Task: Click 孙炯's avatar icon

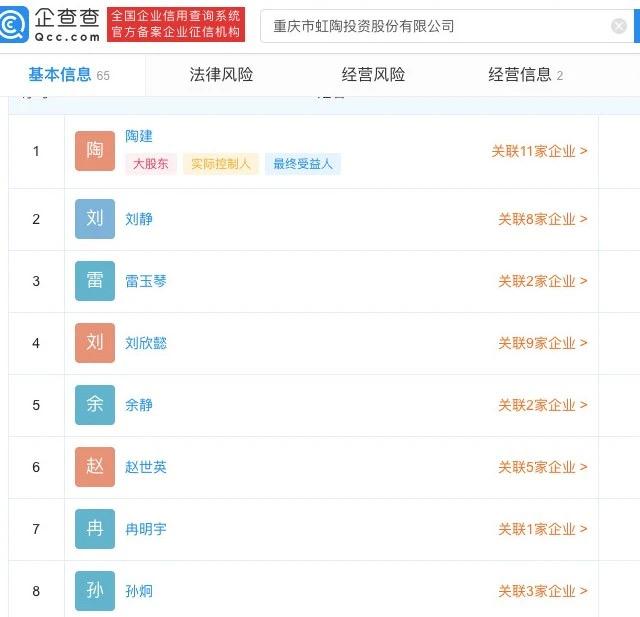Action: click(x=95, y=591)
